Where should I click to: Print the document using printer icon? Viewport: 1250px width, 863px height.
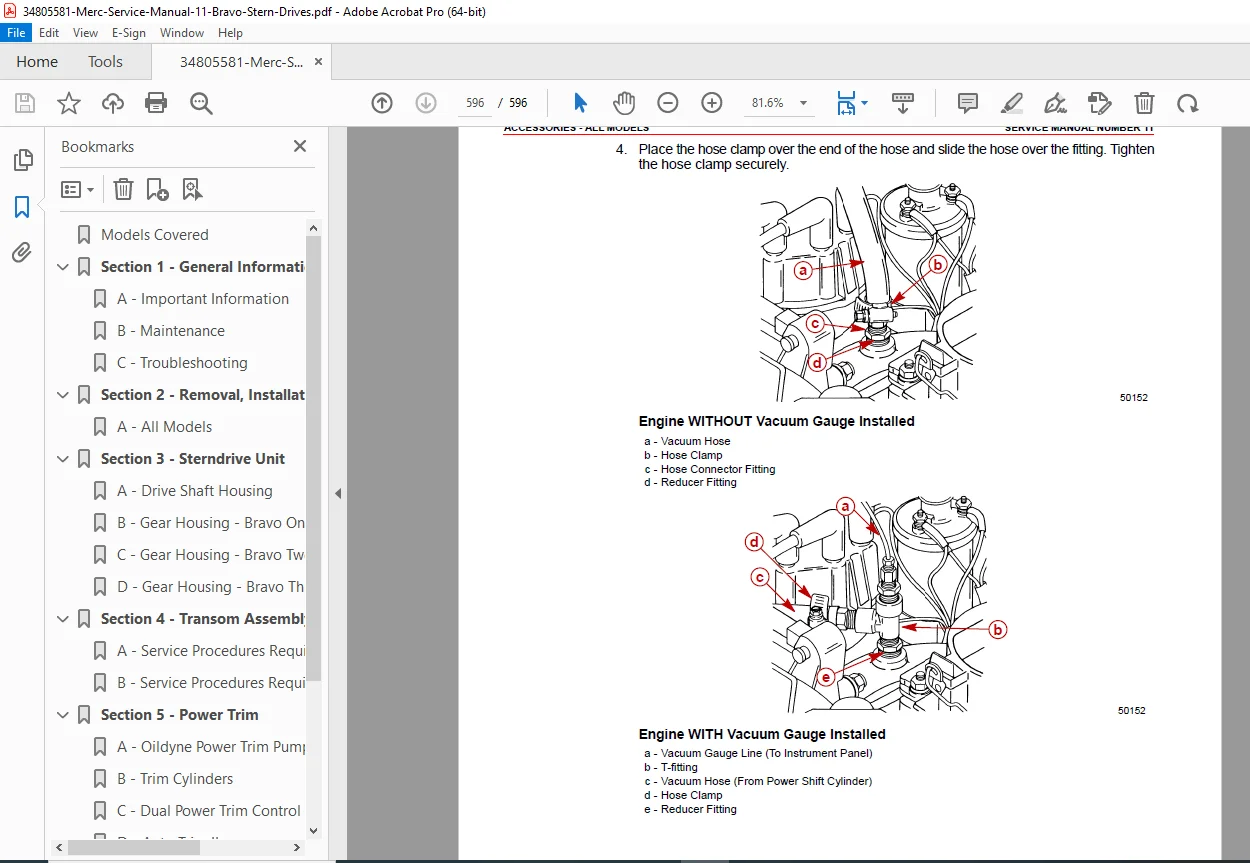[x=156, y=103]
